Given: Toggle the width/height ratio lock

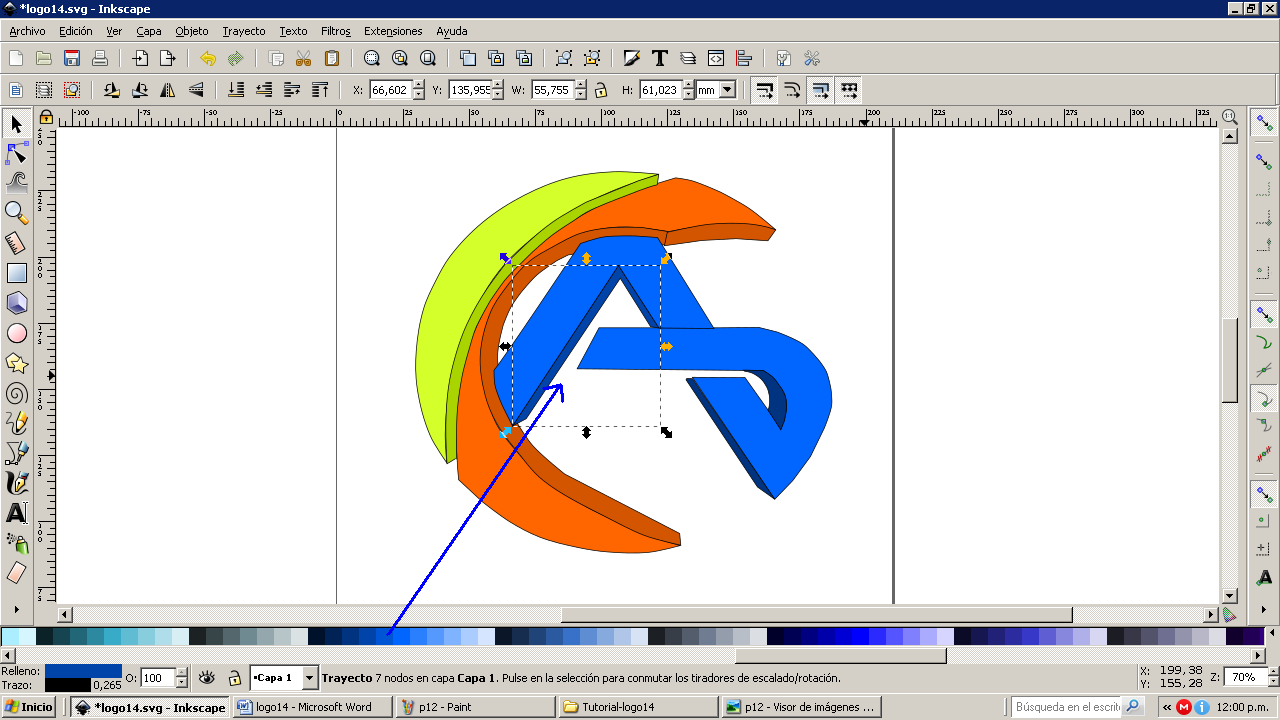Looking at the screenshot, I should click(601, 90).
